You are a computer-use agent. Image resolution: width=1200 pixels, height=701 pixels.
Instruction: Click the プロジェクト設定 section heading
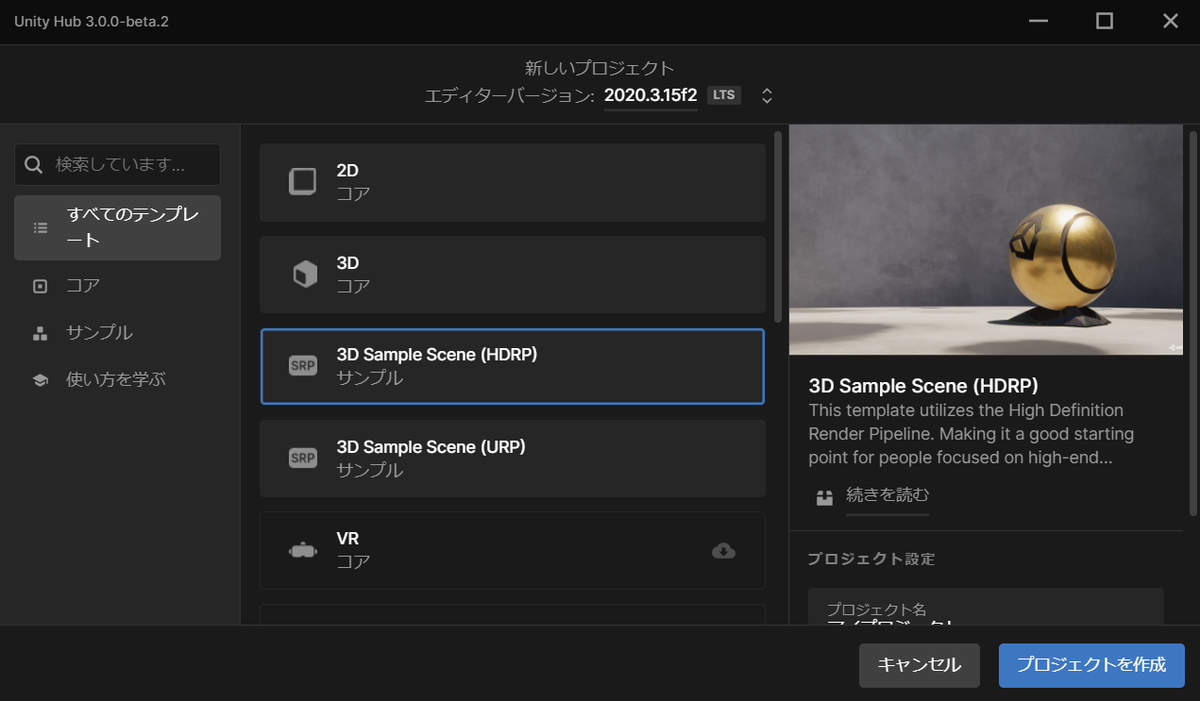[x=871, y=559]
